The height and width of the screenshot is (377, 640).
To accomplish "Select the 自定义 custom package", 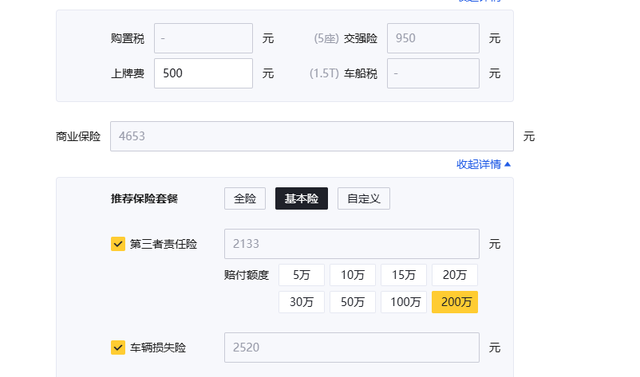I will click(364, 199).
